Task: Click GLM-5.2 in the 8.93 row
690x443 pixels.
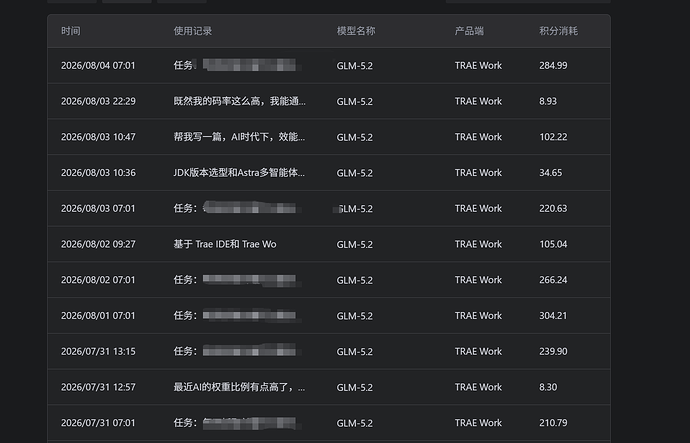Action: (355, 102)
